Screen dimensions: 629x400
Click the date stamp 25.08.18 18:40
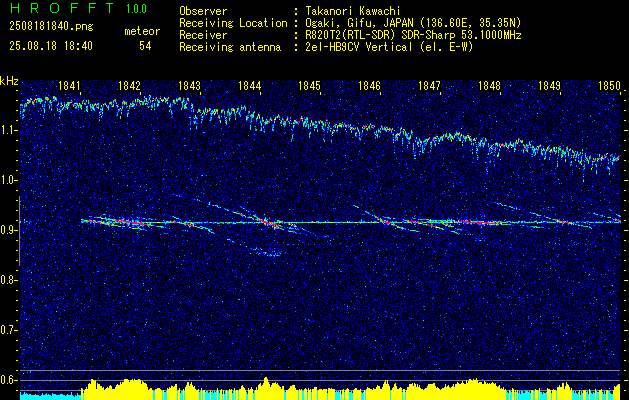pyautogui.click(x=51, y=46)
